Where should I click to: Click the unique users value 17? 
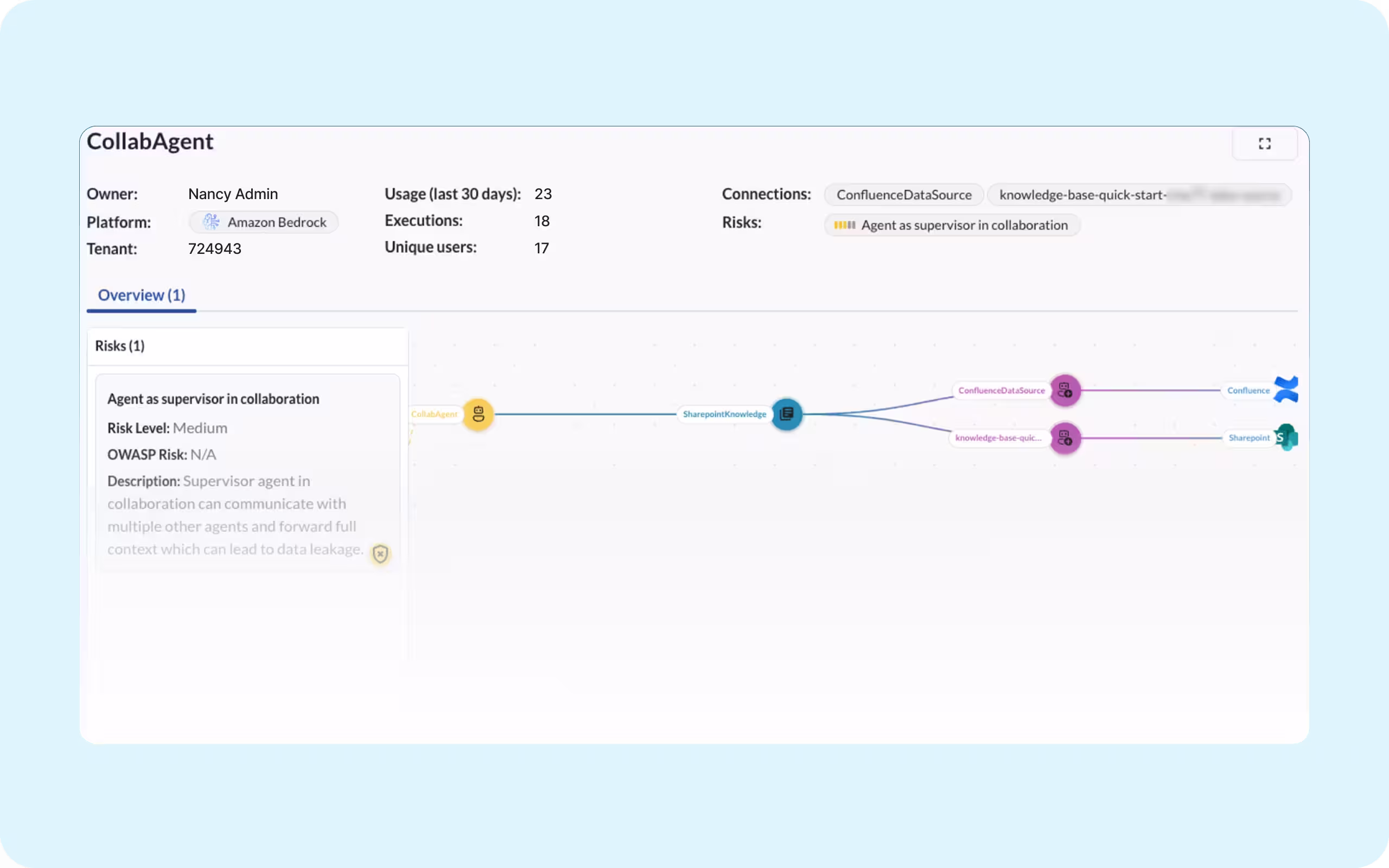[541, 248]
